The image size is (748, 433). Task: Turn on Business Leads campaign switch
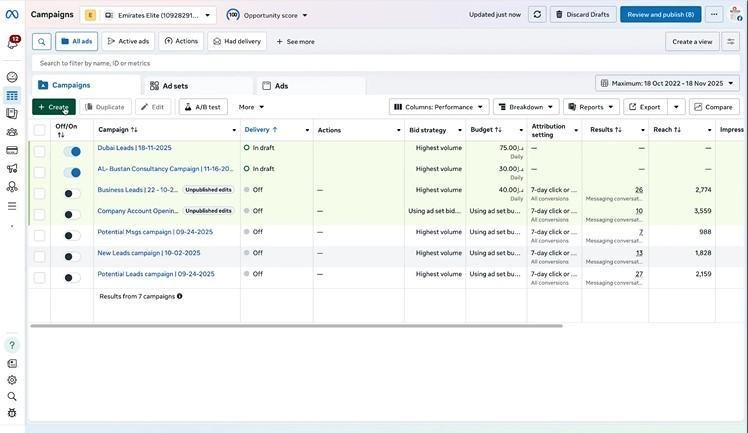click(x=72, y=194)
